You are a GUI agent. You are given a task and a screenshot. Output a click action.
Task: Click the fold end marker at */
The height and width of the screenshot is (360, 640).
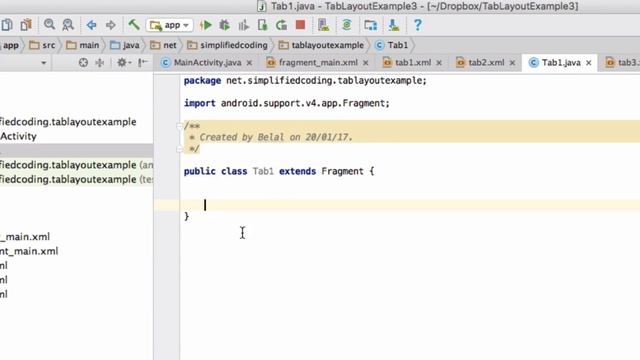179,149
